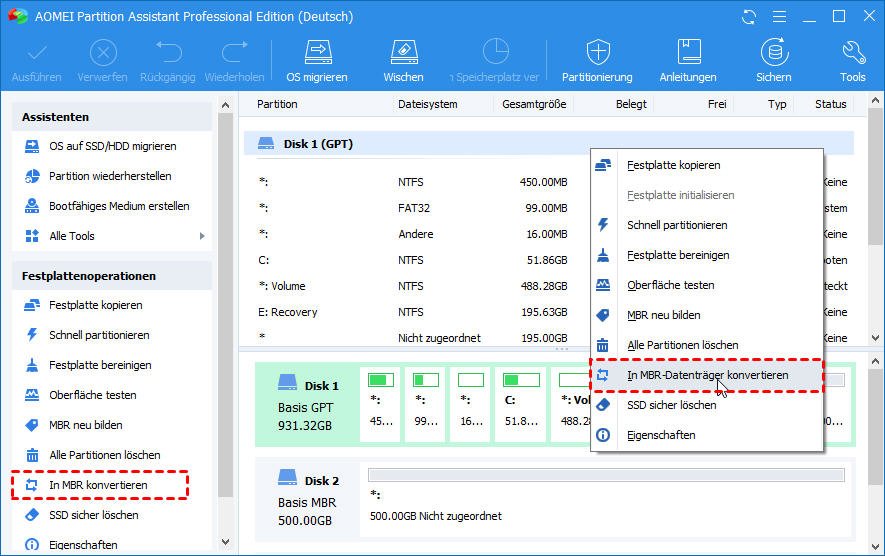The image size is (885, 556).
Task: Click the 99... partition block on Disk 1
Action: coord(425,404)
